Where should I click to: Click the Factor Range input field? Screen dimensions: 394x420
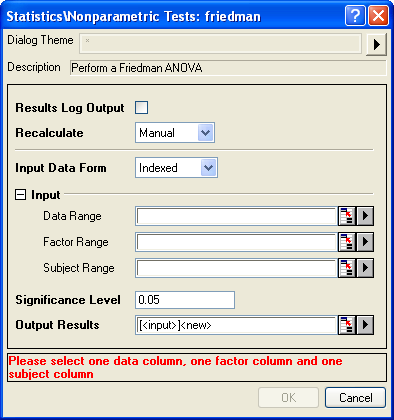coord(236,242)
